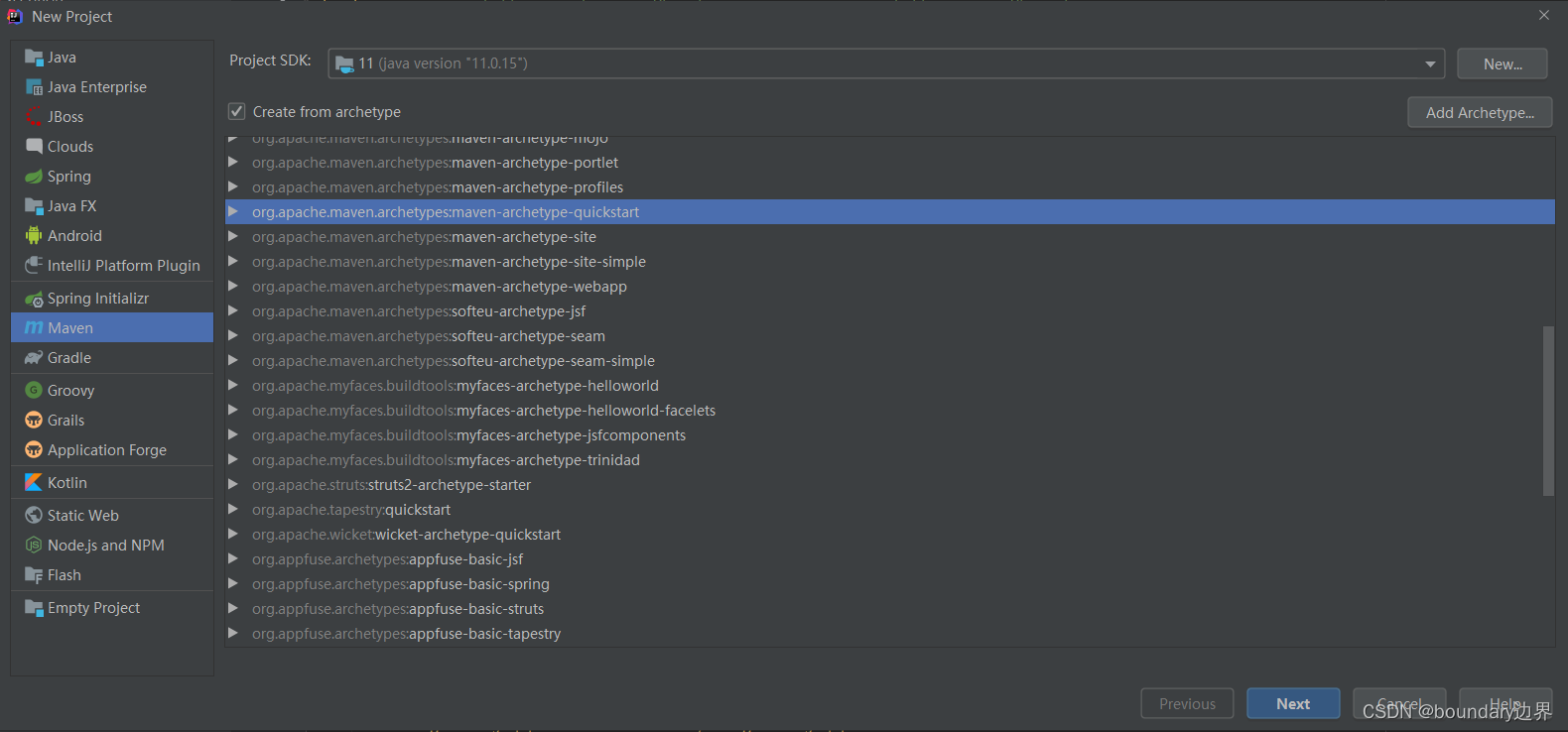The image size is (1568, 732).
Task: Click the Flash folder icon
Action: pos(34,575)
